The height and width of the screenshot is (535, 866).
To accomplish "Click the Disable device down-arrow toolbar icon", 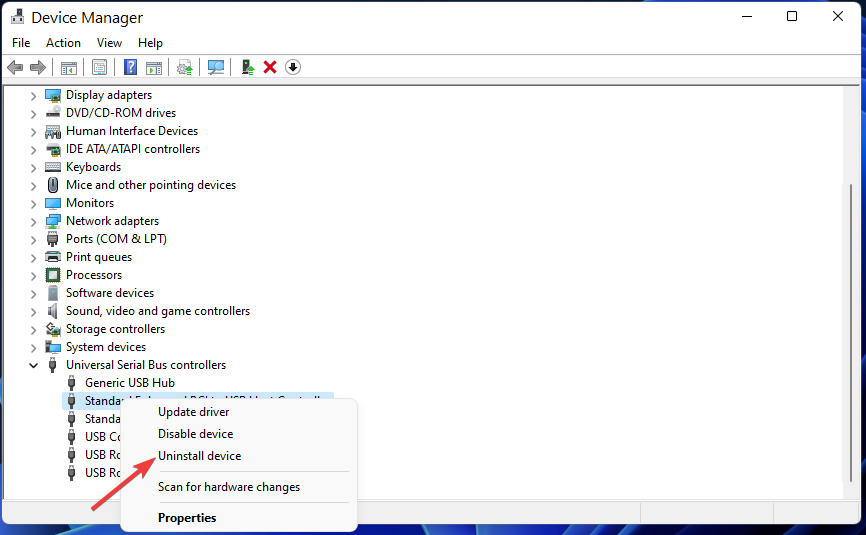I will coord(293,67).
